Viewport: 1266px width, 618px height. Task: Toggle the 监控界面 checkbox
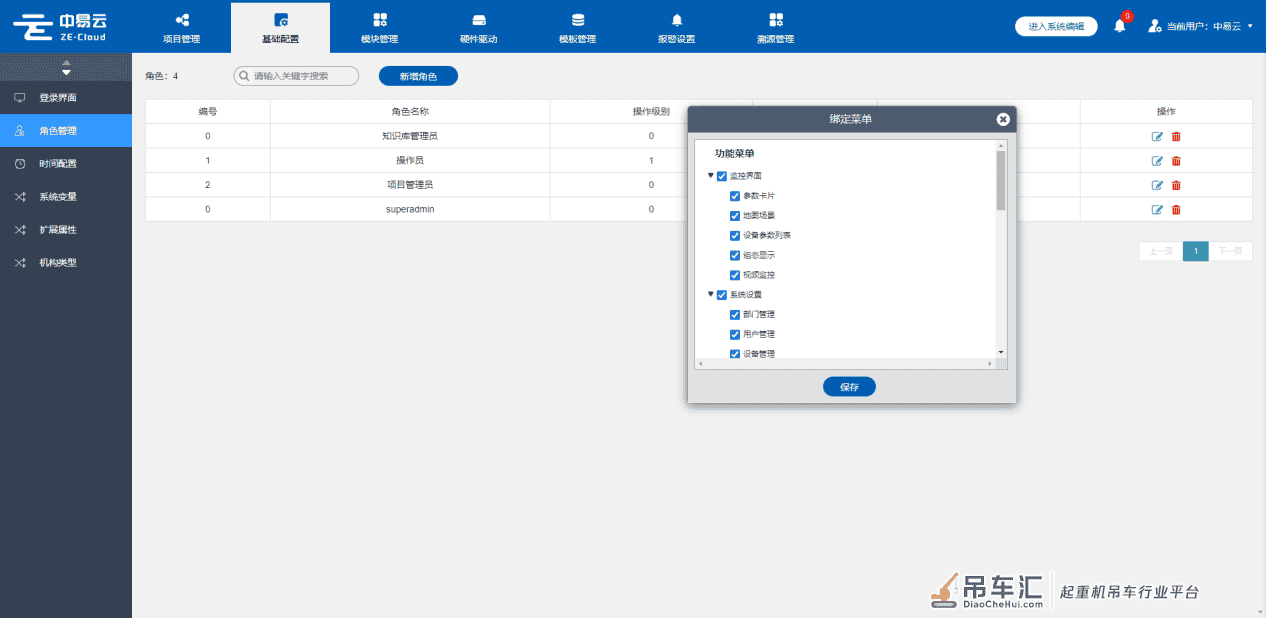pyautogui.click(x=722, y=176)
